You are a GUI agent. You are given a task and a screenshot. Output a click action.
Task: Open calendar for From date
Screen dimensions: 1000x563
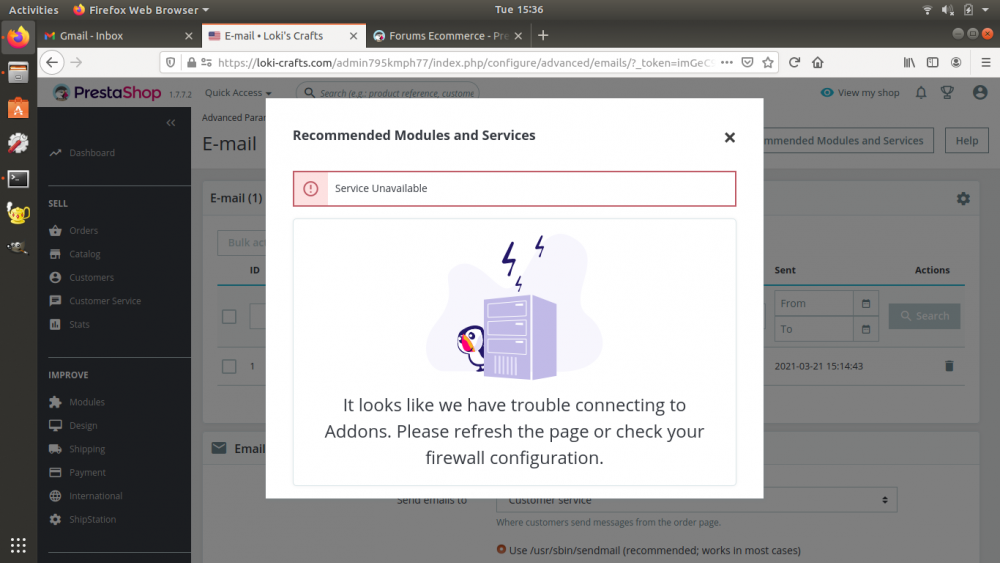coord(865,303)
